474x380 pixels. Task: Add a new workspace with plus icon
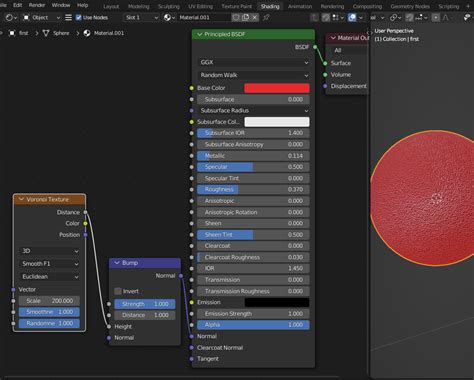pyautogui.click(x=468, y=6)
